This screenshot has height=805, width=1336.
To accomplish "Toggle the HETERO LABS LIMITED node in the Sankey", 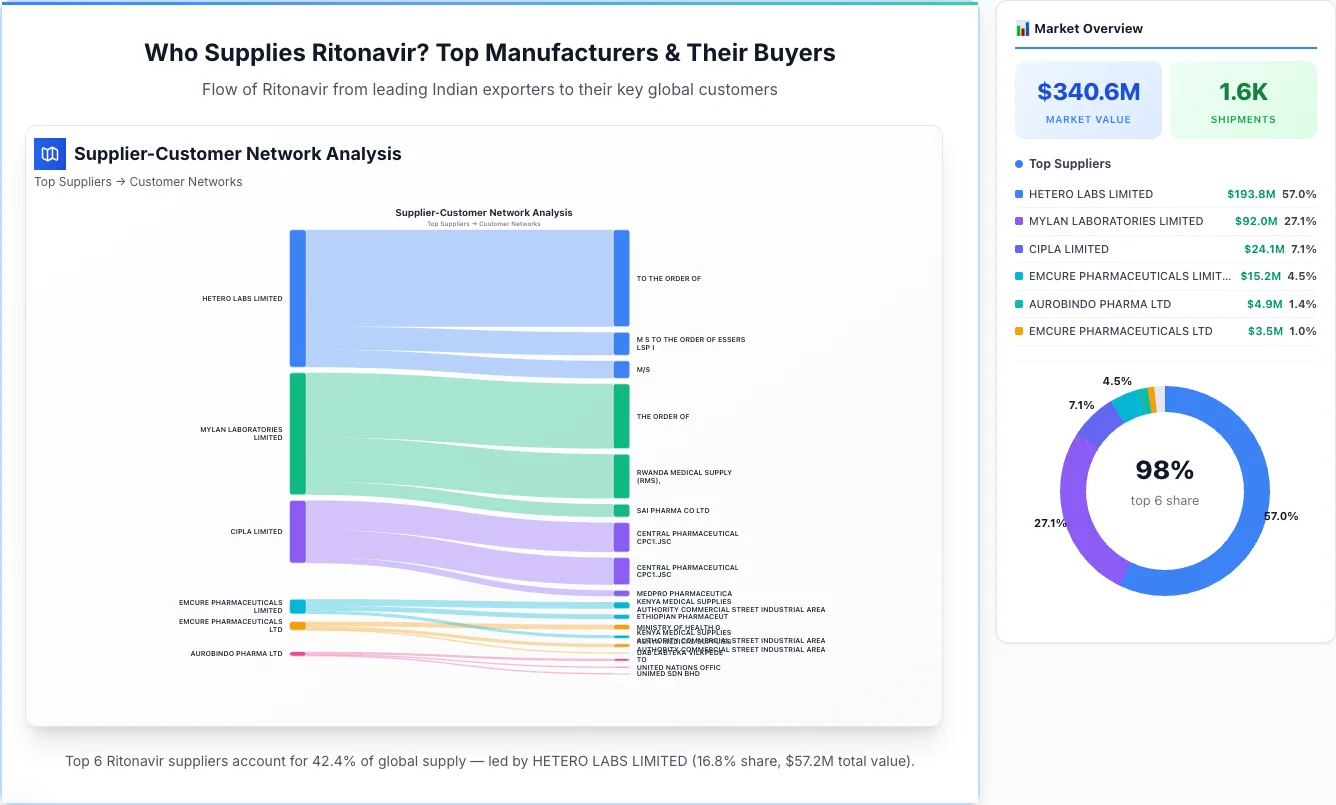I will (295, 297).
